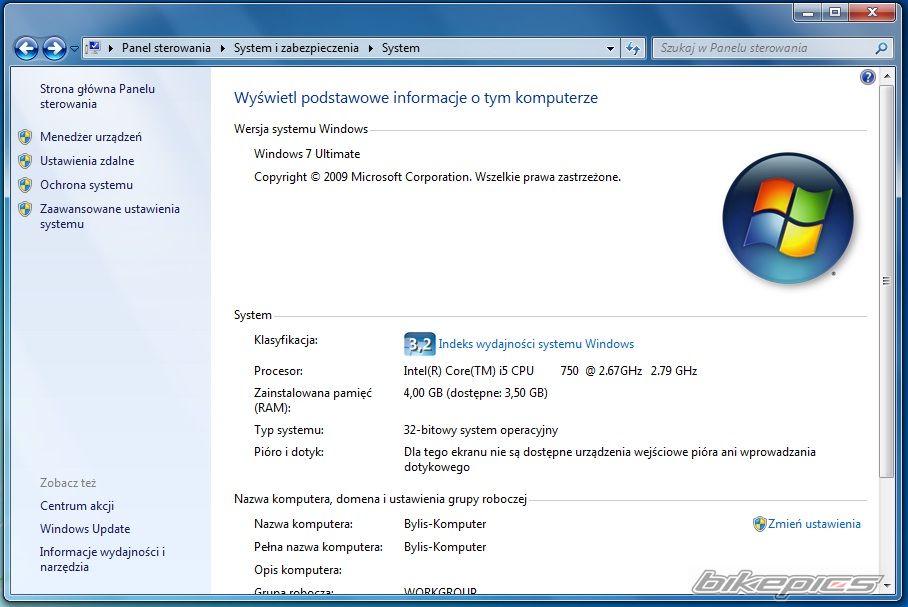
Task: Open Windows Update link in sidebar
Action: click(85, 529)
